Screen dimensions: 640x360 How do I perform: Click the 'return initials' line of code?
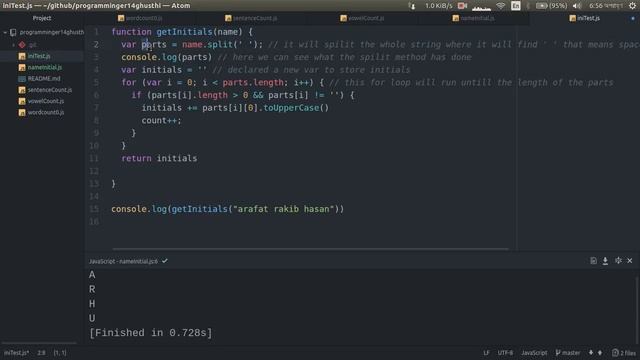[159, 158]
